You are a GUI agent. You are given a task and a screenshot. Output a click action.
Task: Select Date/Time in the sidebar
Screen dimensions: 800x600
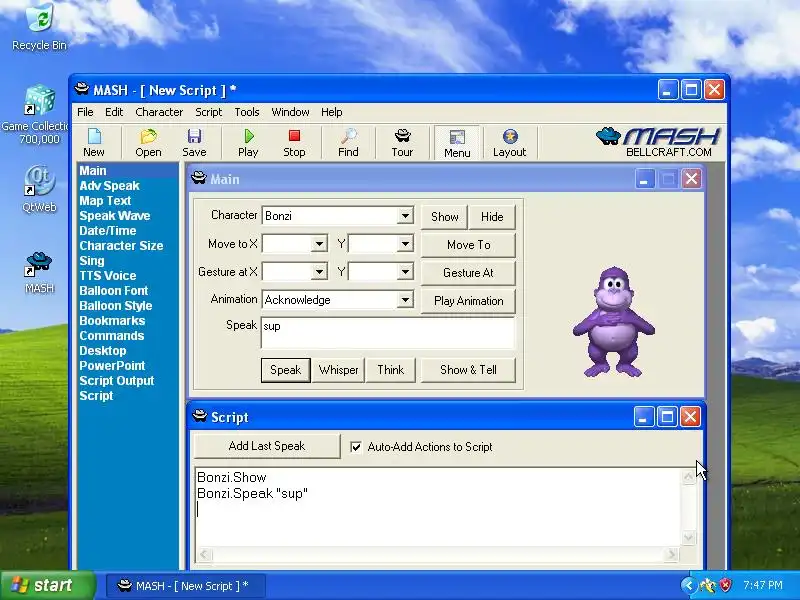[108, 231]
